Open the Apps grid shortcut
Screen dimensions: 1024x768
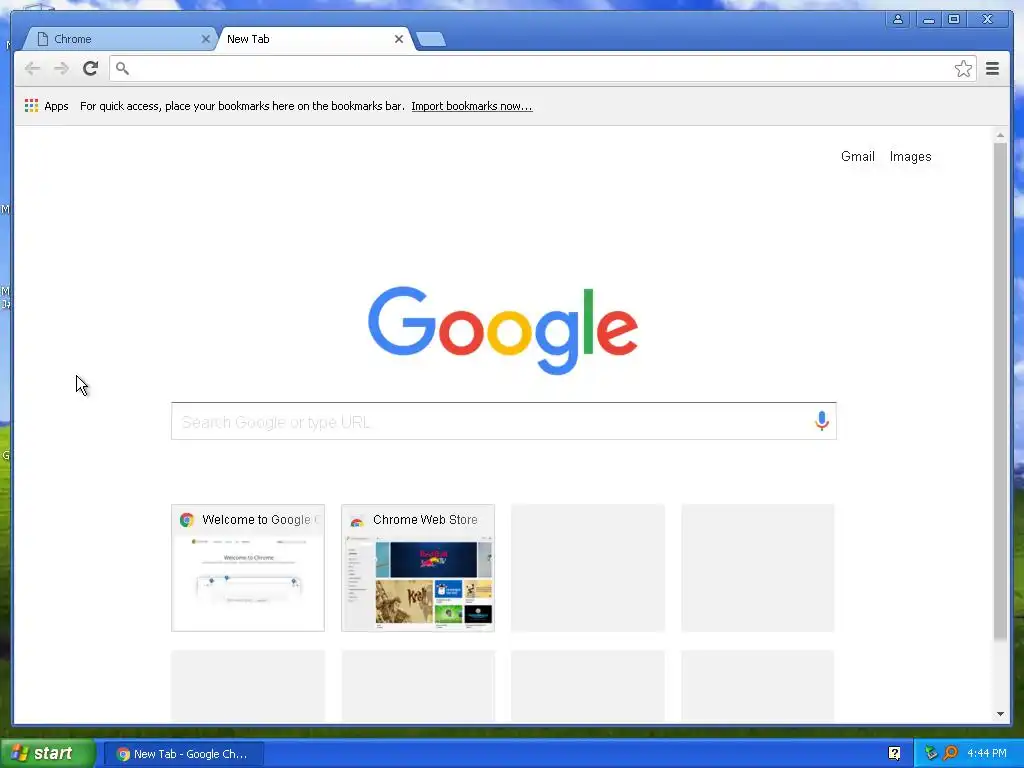(46, 106)
